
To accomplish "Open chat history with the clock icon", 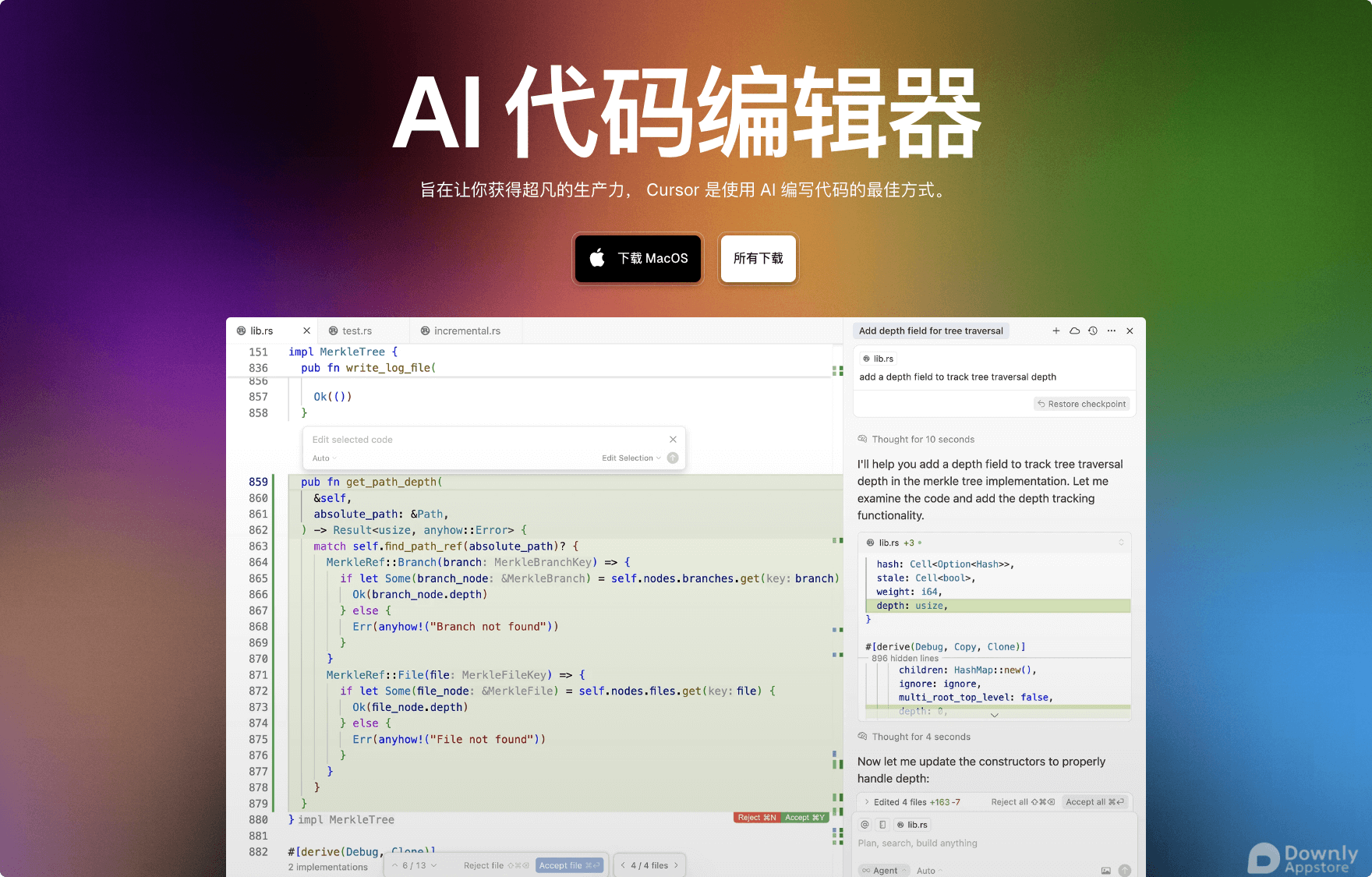I will 1093,331.
